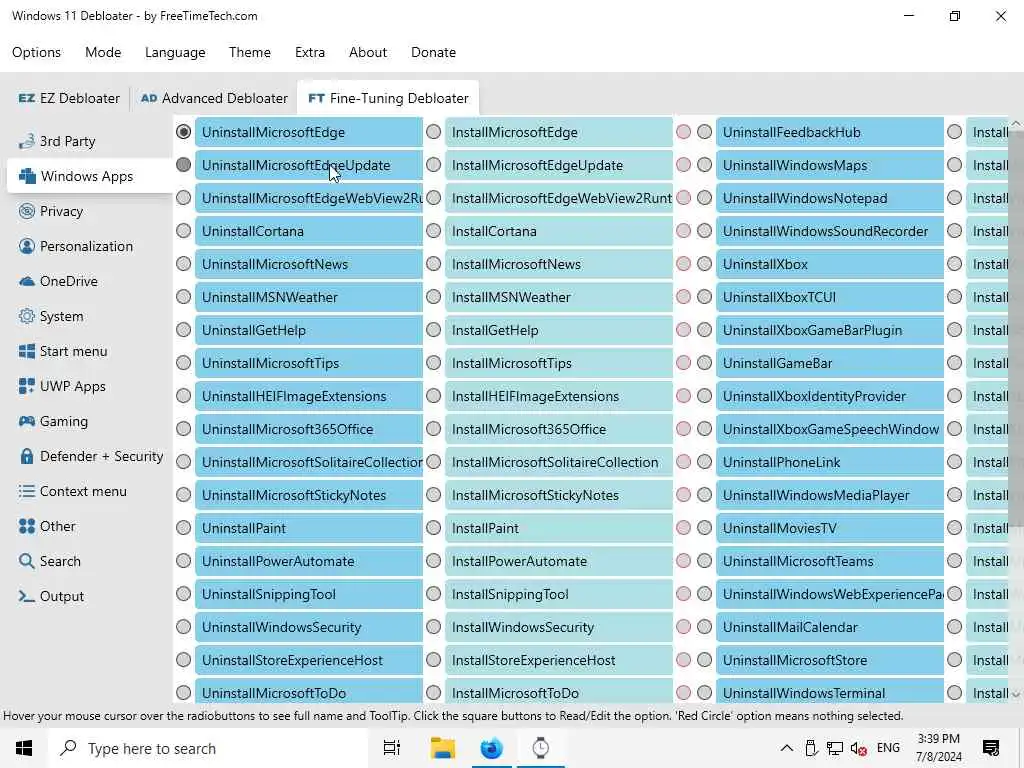The height and width of the screenshot is (768, 1024).
Task: Switch to the Advanced Debloater tab
Action: [x=214, y=99]
